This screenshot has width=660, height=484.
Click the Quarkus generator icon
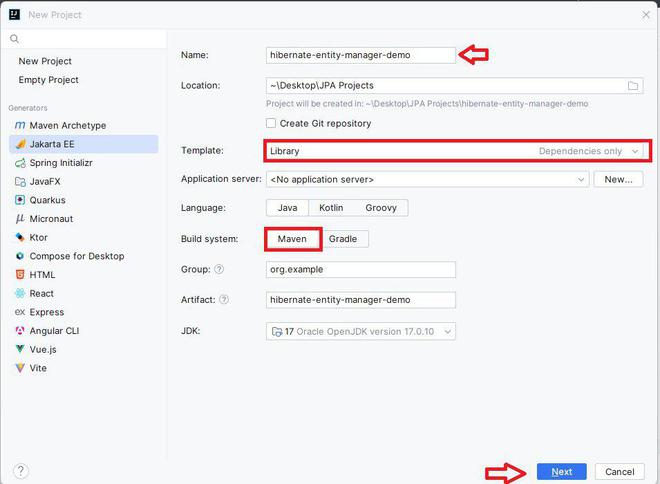coord(20,200)
